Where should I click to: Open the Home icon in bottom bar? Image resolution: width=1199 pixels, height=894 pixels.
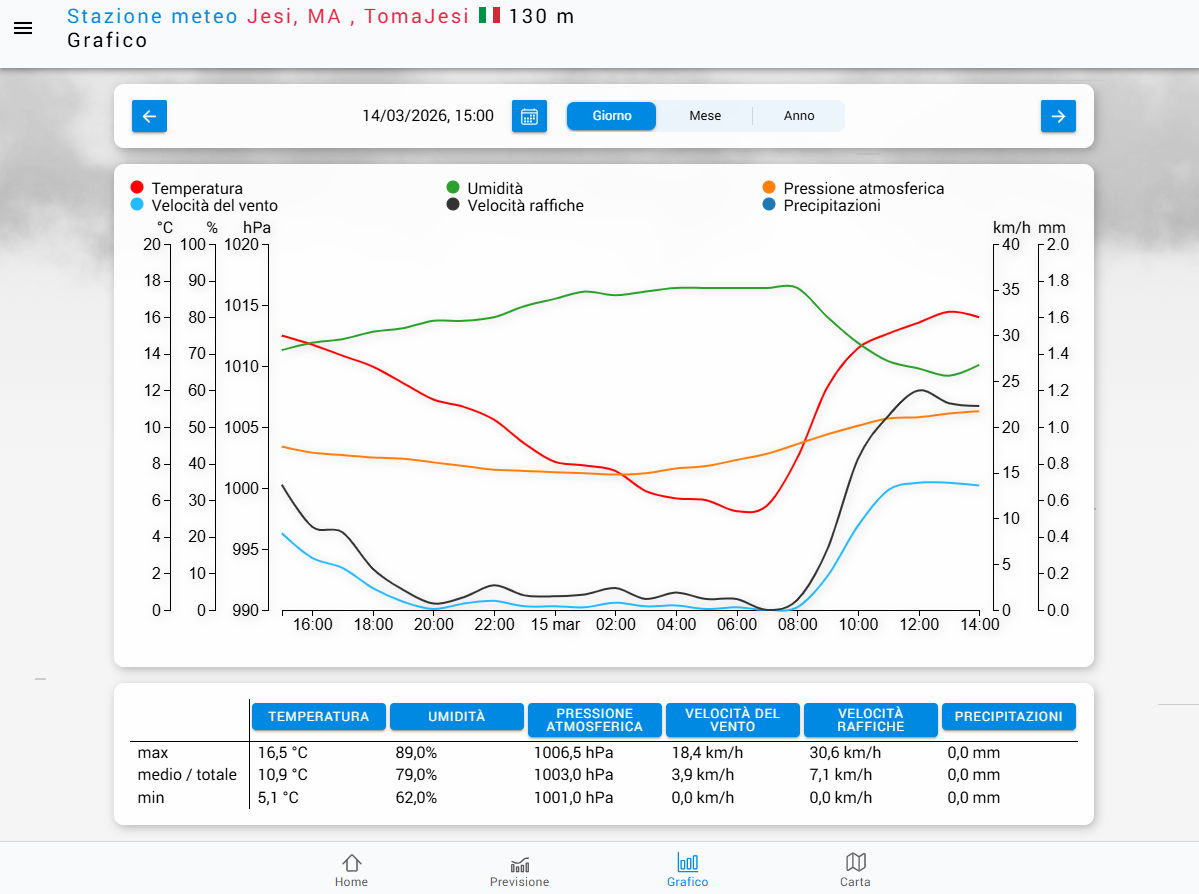[351, 869]
